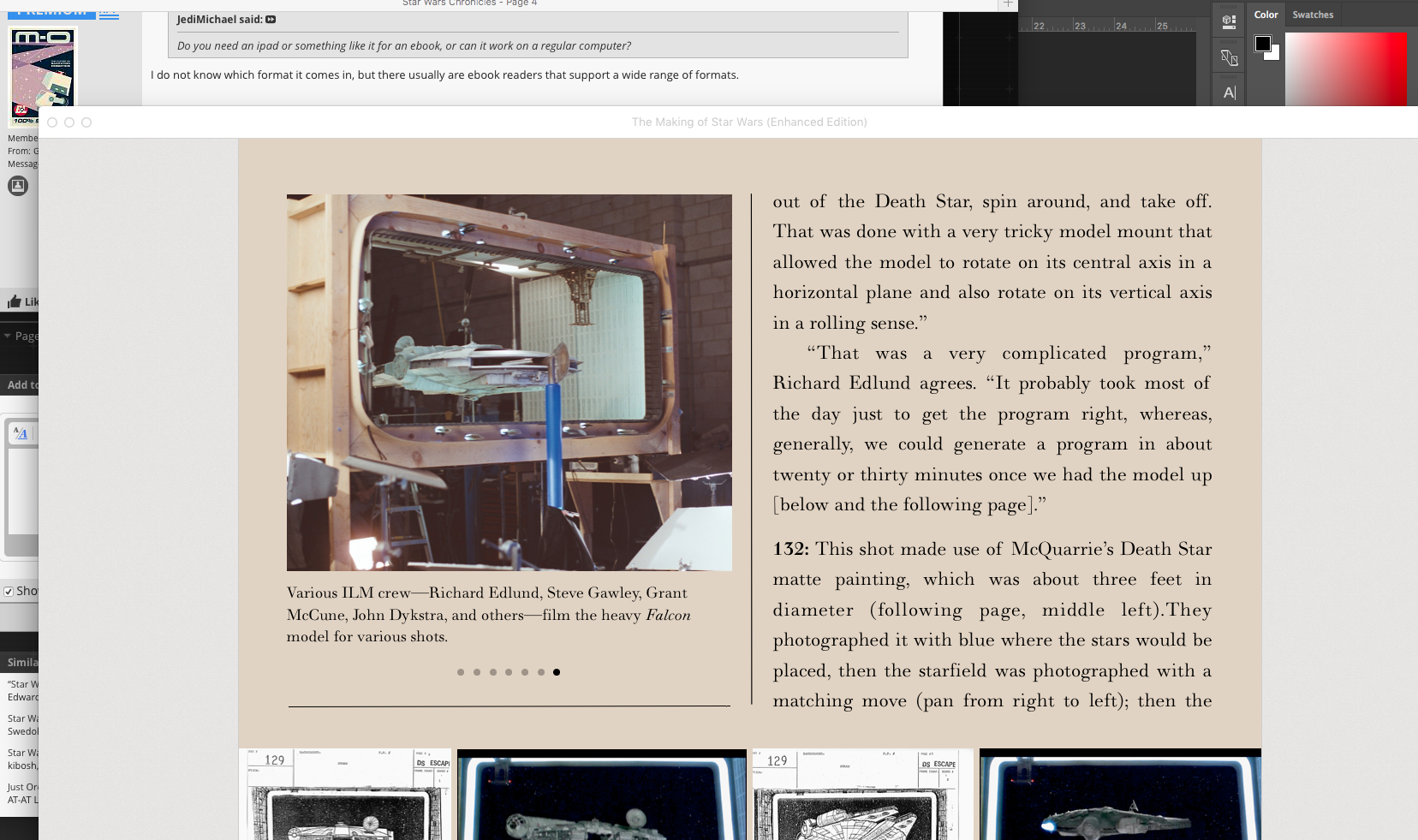Click inside the forum reply text box
Screen dimensions: 1418x840
point(23,490)
